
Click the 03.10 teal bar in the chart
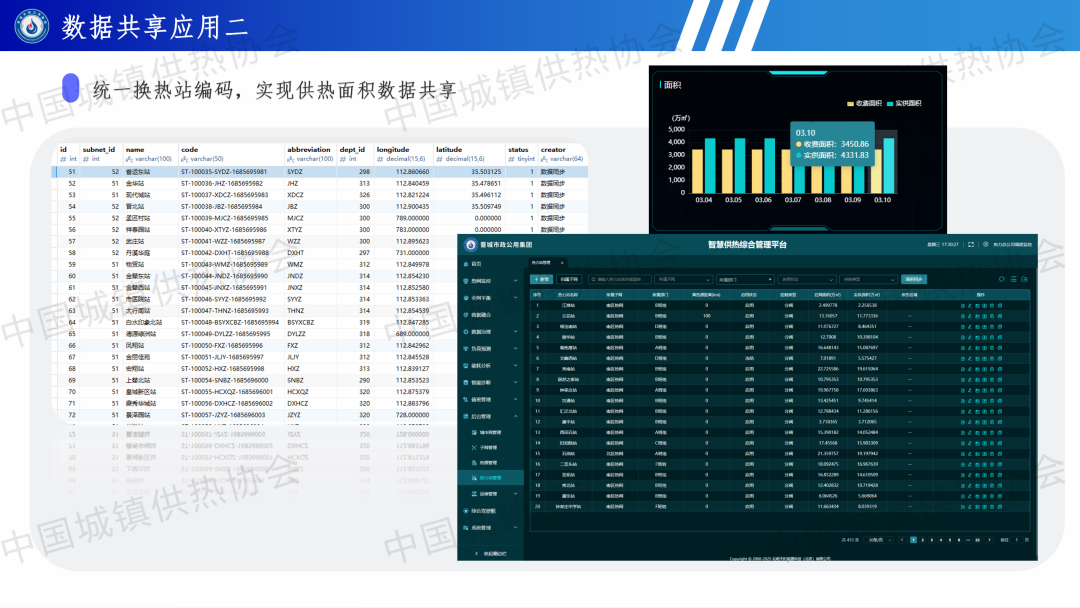[x=888, y=165]
